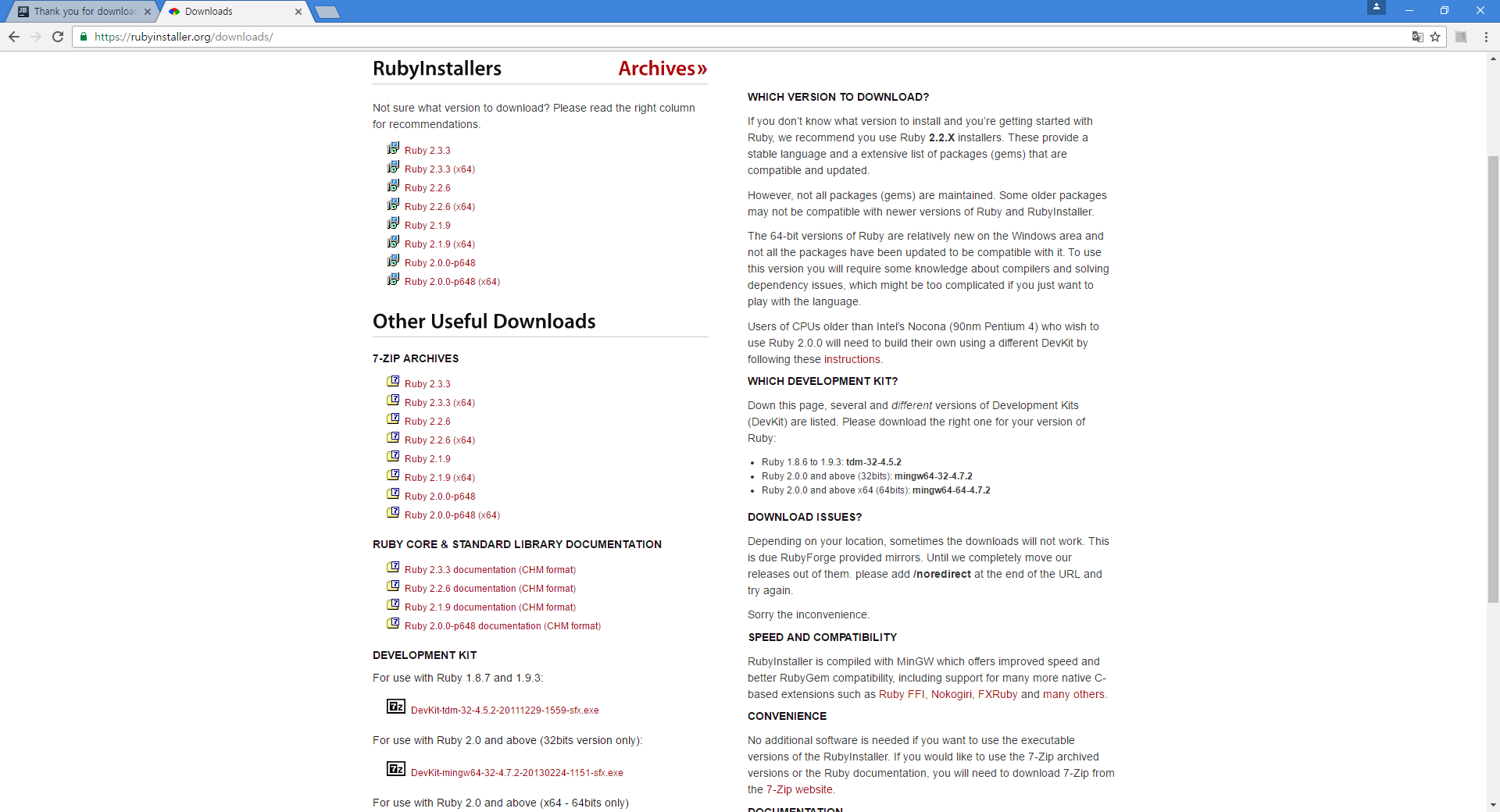Click icon beside Ruby 2.3.3 documentation
The image size is (1500, 812).
coord(393,567)
